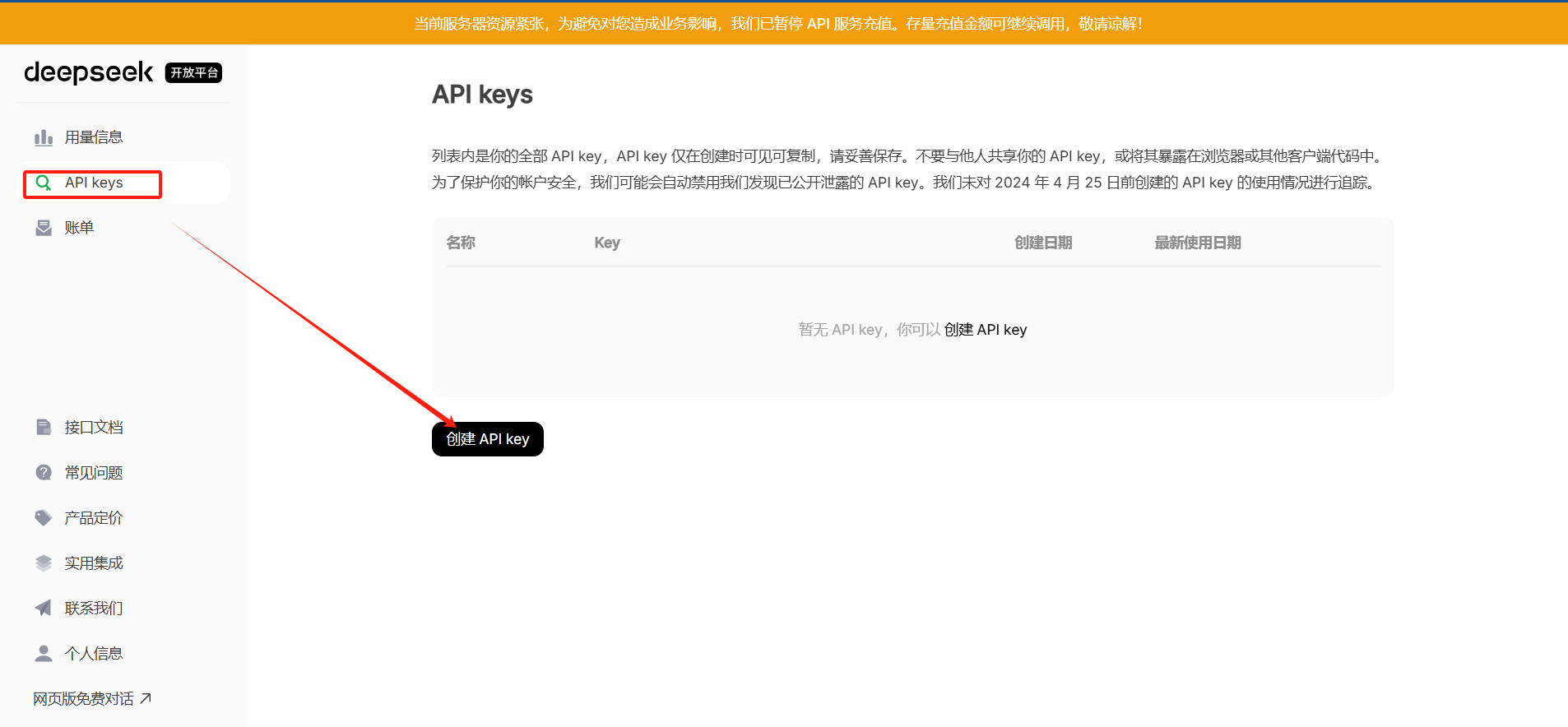The height and width of the screenshot is (727, 1568).
Task: Click the API keys page heading
Action: 482,95
